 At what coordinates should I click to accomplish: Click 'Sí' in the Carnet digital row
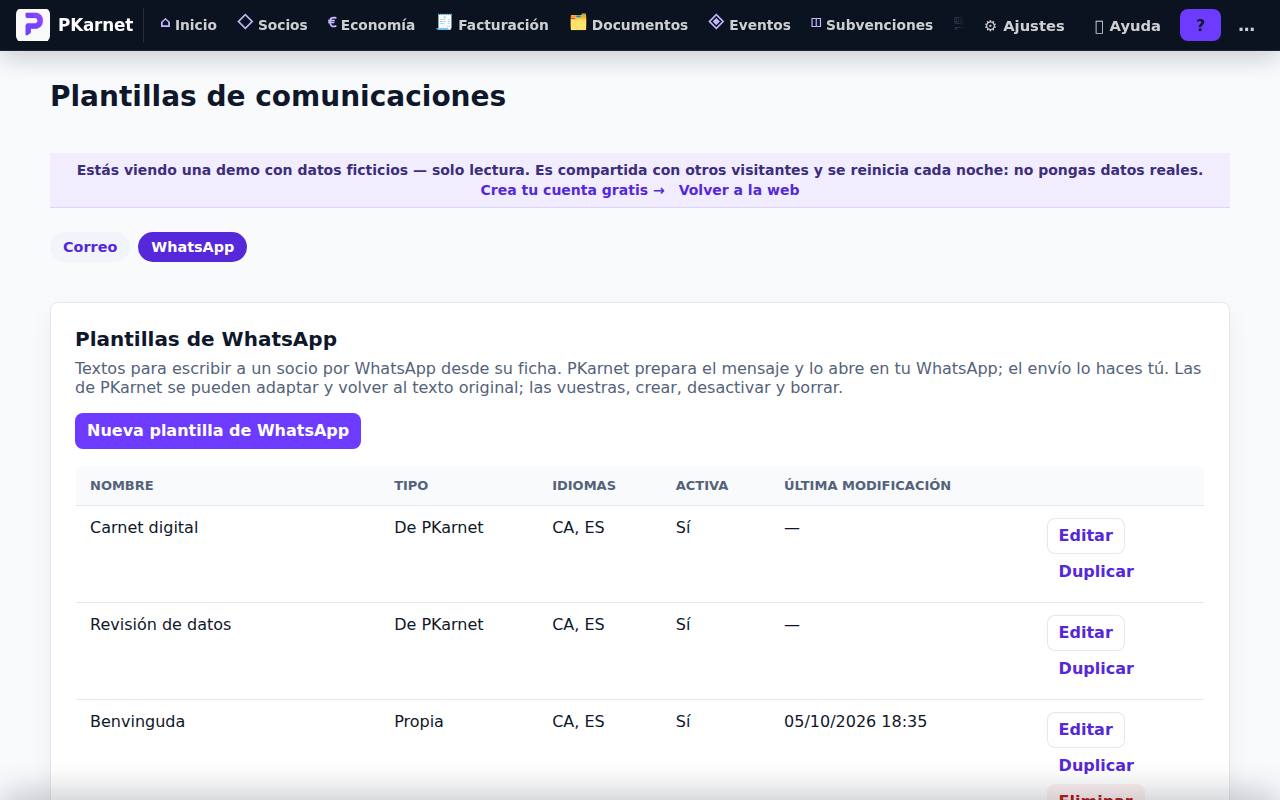pos(683,527)
